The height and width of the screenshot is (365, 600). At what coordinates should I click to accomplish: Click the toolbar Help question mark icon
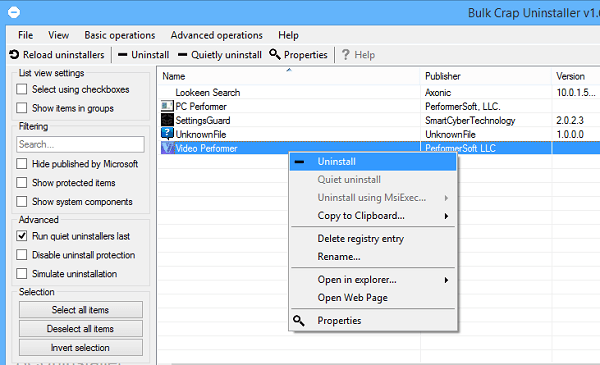[346, 55]
